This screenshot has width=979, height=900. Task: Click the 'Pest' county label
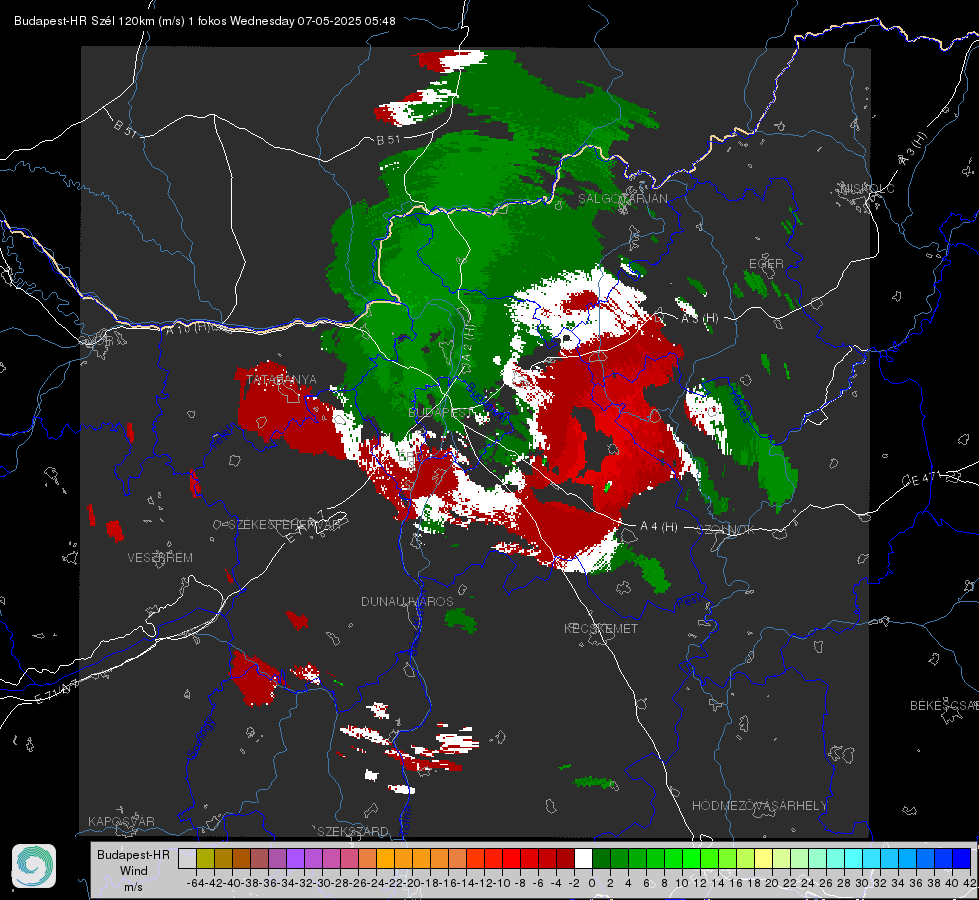688,603
